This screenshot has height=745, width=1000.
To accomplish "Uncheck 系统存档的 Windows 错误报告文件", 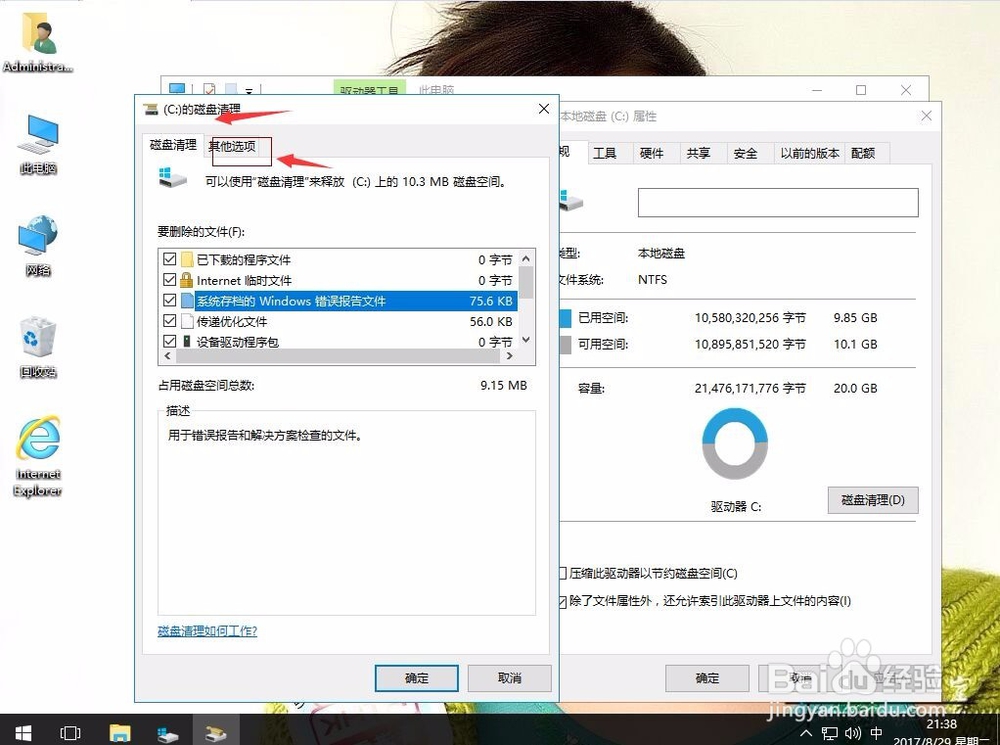I will (x=170, y=300).
